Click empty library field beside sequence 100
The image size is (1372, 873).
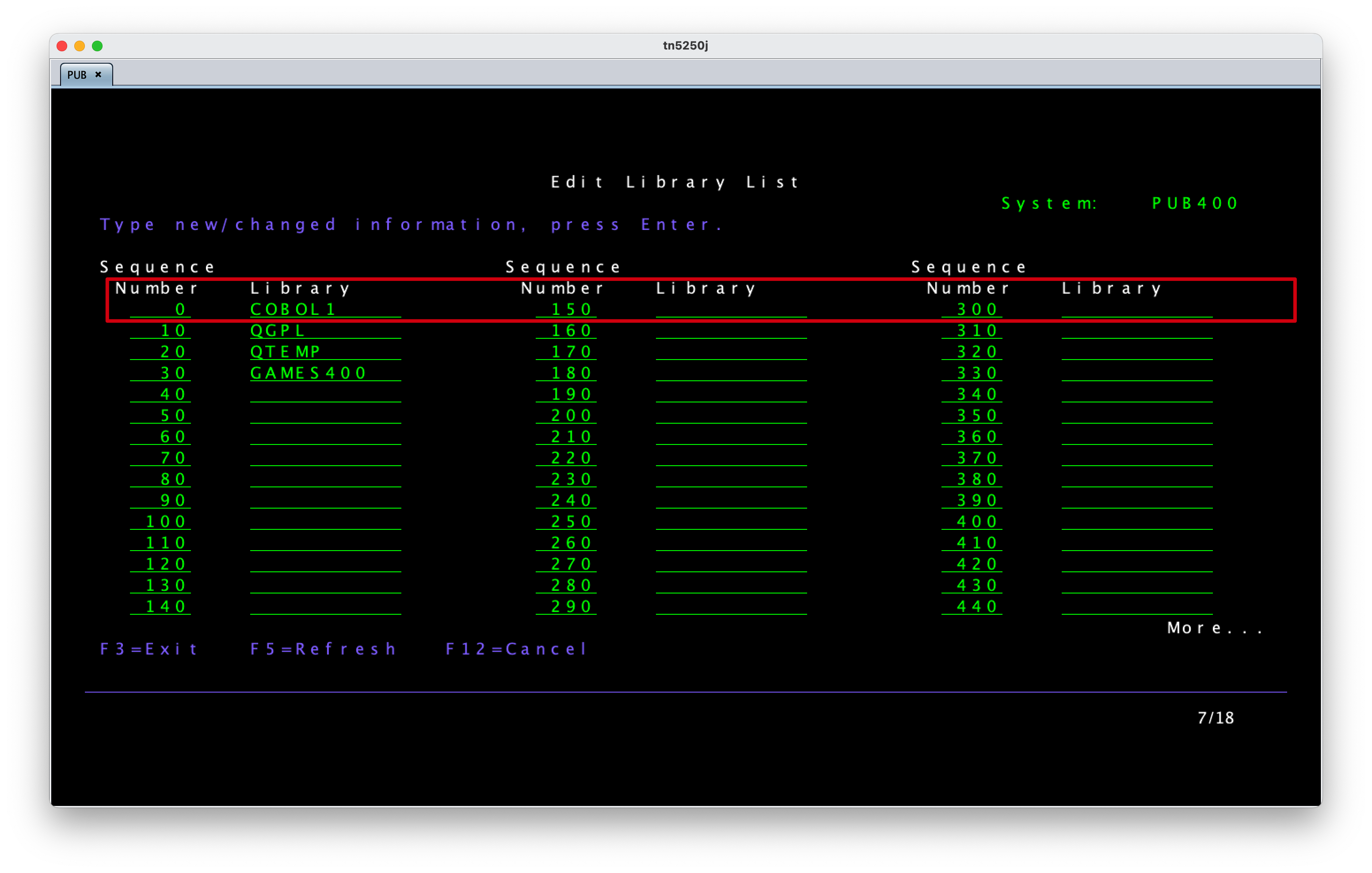[325, 522]
